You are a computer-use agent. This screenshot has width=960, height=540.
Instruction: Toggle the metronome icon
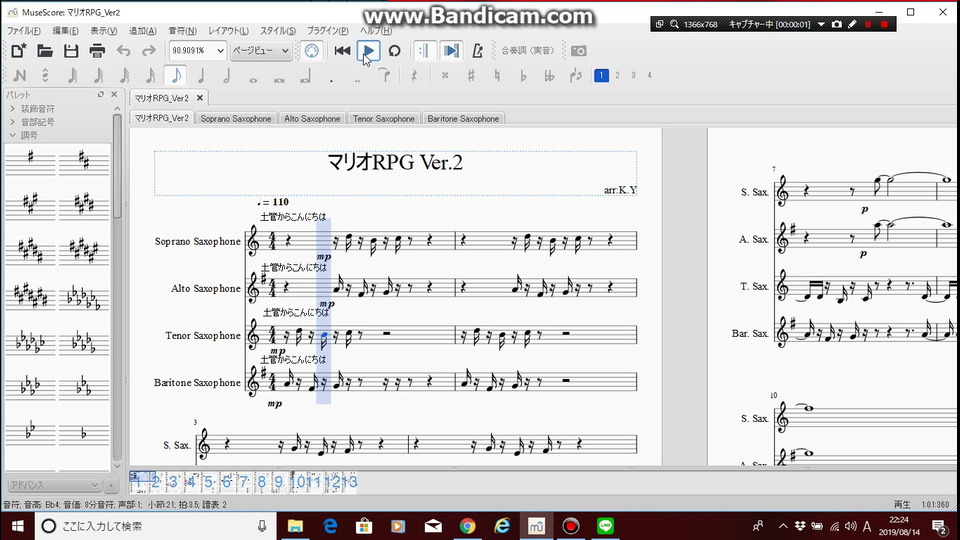(x=478, y=51)
